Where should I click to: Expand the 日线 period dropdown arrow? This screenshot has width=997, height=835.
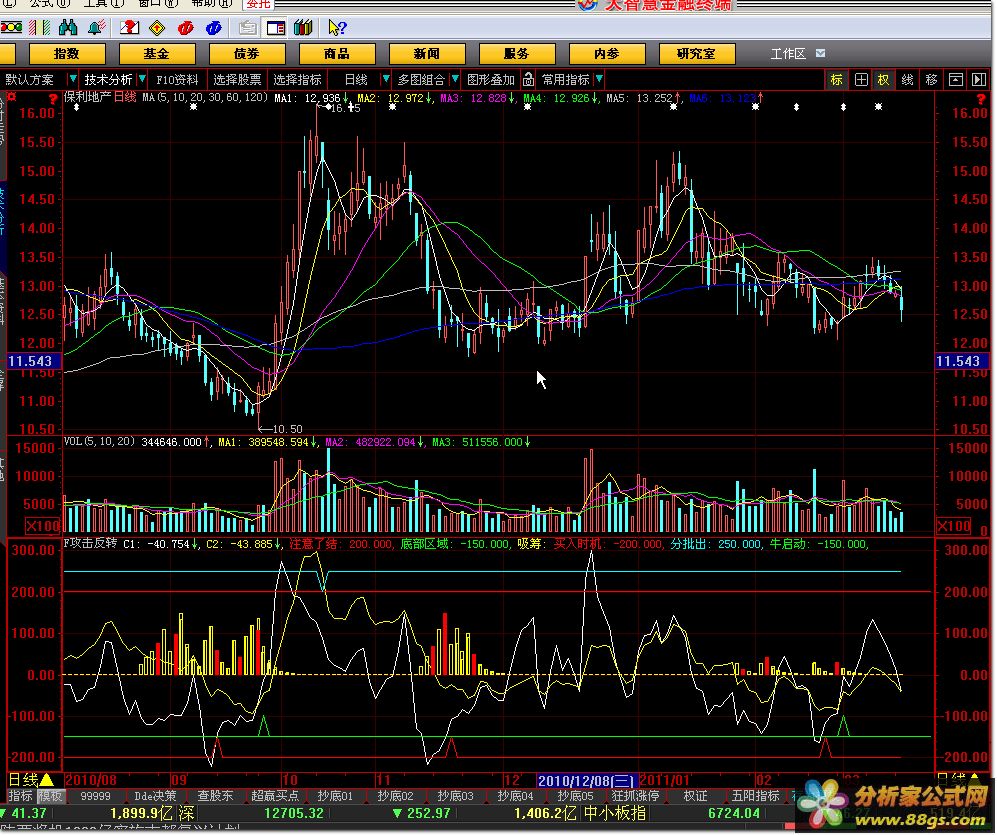pyautogui.click(x=385, y=79)
